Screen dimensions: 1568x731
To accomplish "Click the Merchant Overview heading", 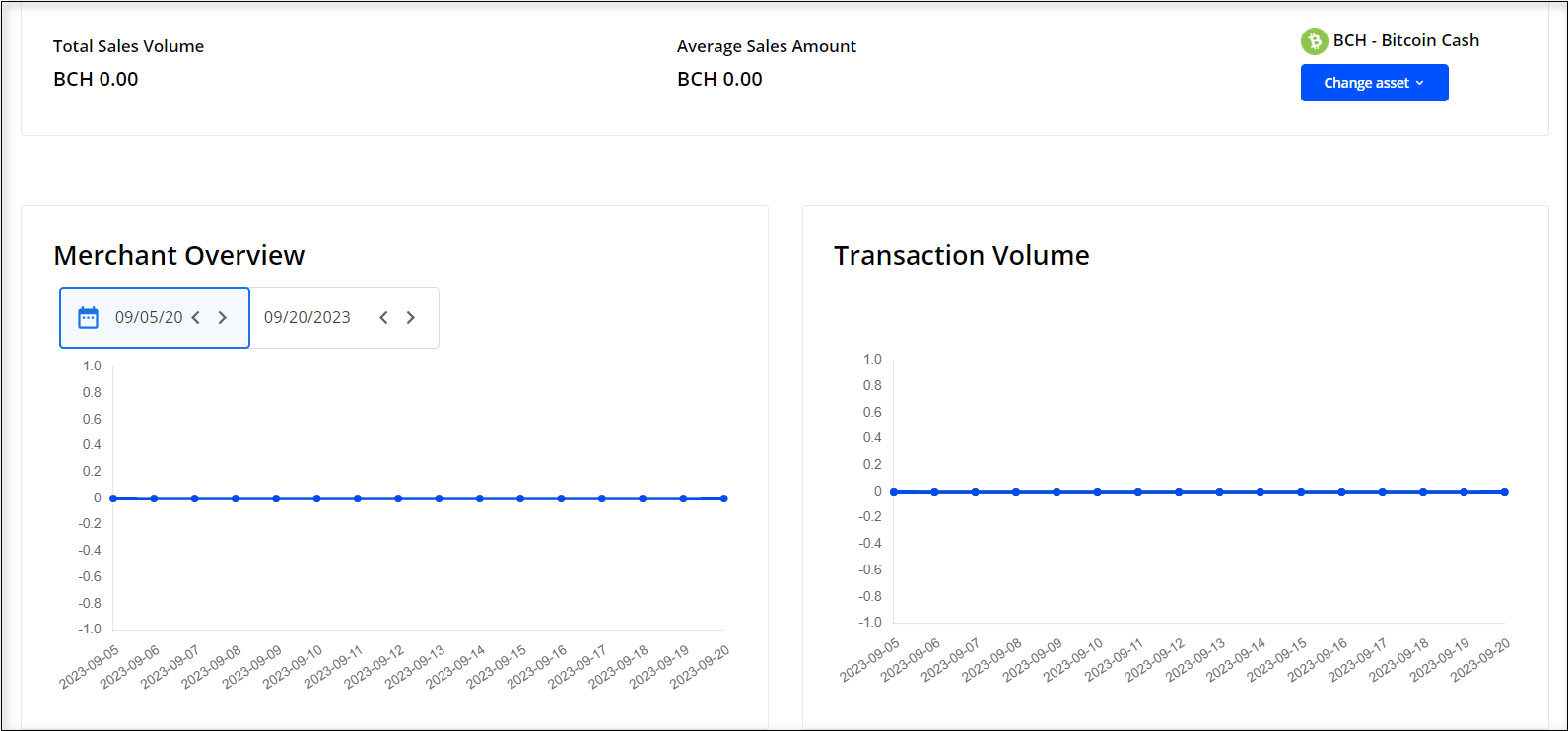I will pyautogui.click(x=179, y=255).
